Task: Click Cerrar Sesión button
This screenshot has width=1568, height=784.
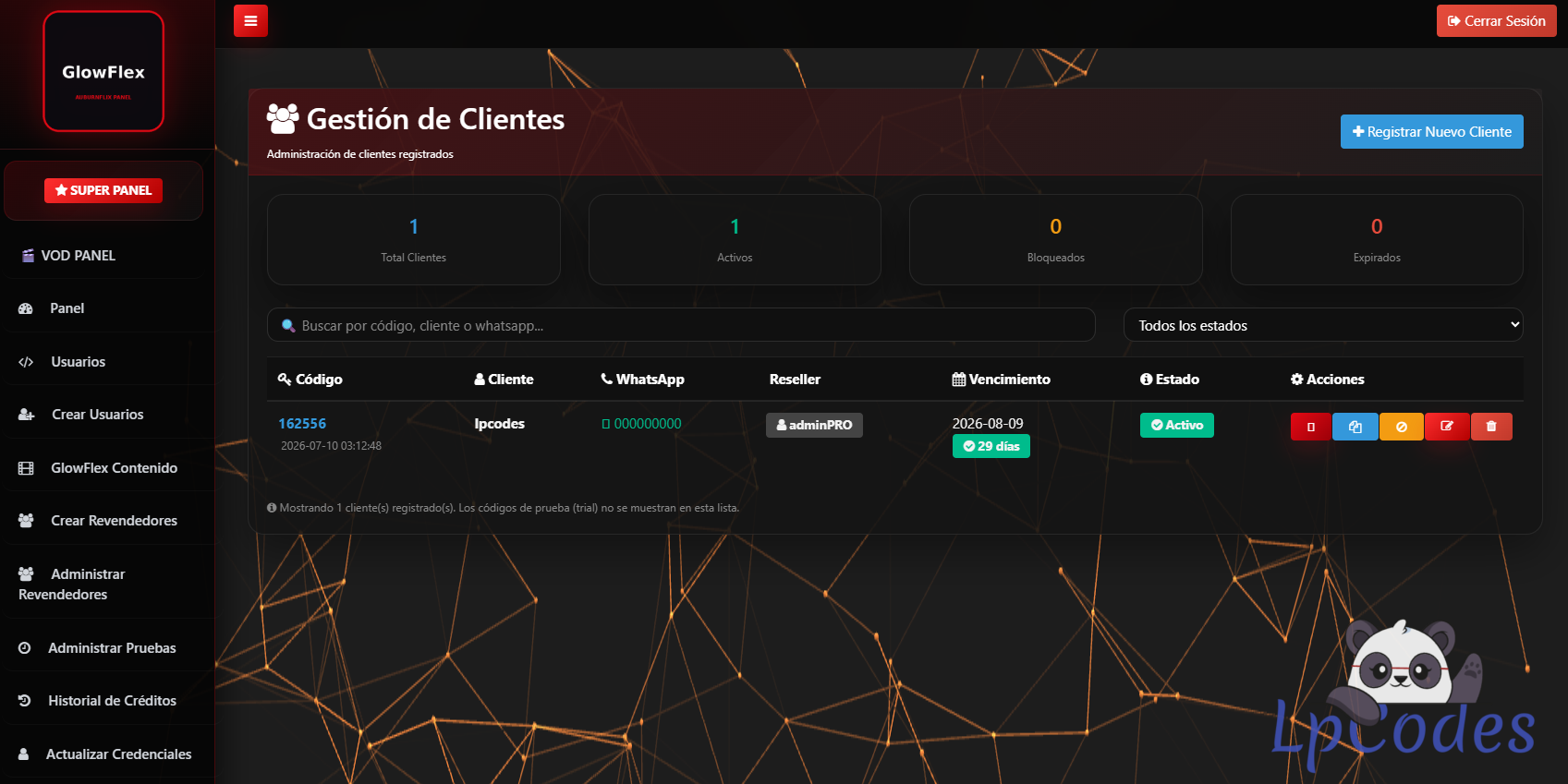Action: pyautogui.click(x=1497, y=21)
